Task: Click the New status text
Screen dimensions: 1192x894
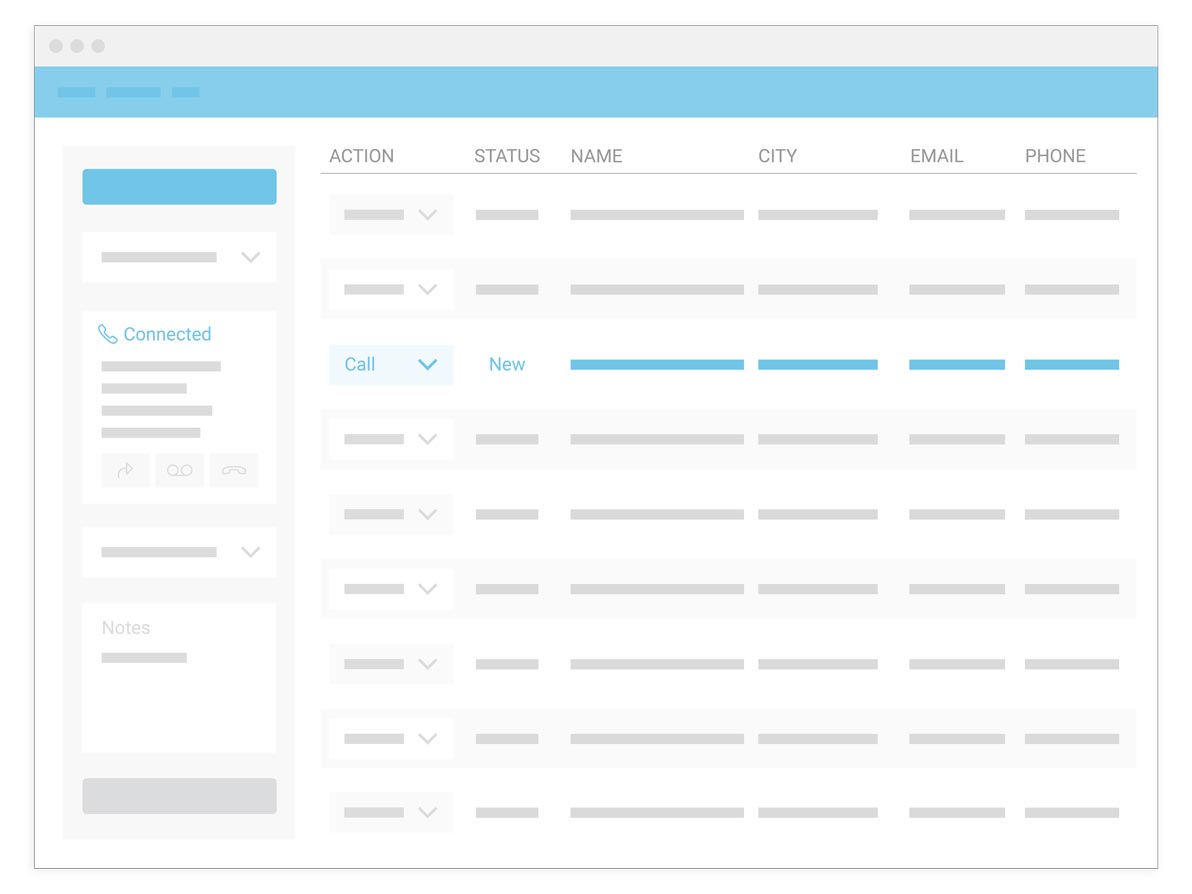Action: (x=507, y=365)
